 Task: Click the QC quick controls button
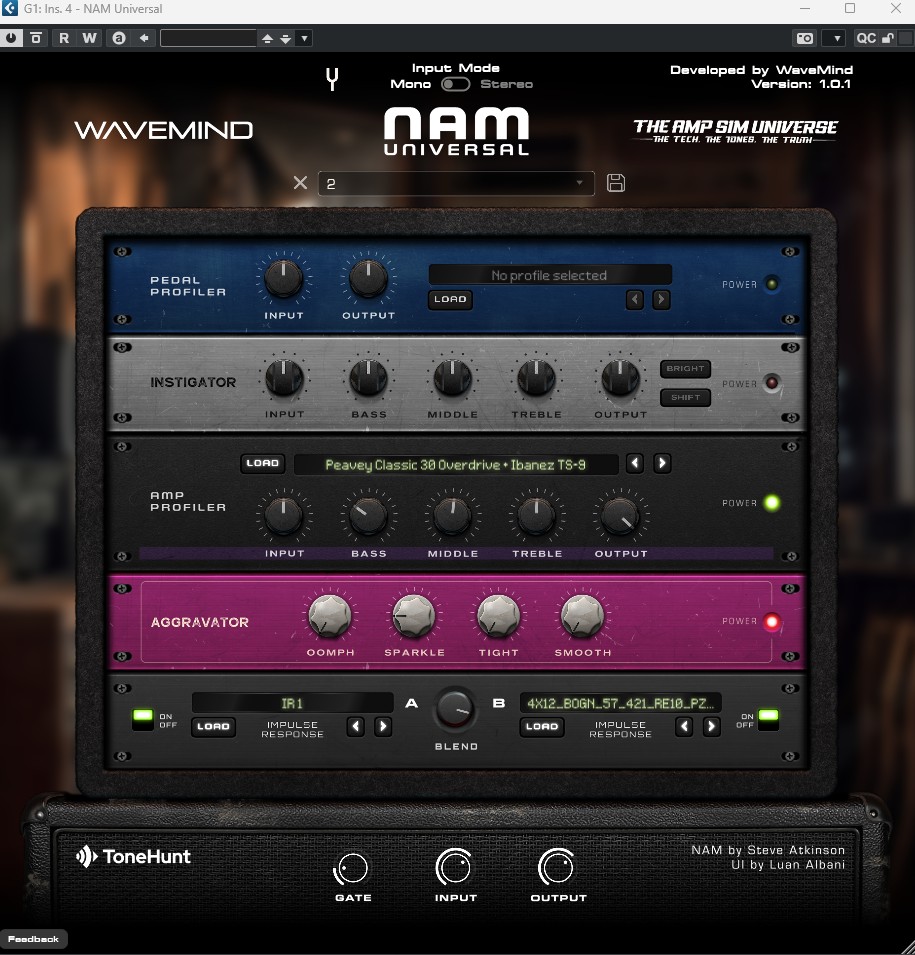coord(866,38)
